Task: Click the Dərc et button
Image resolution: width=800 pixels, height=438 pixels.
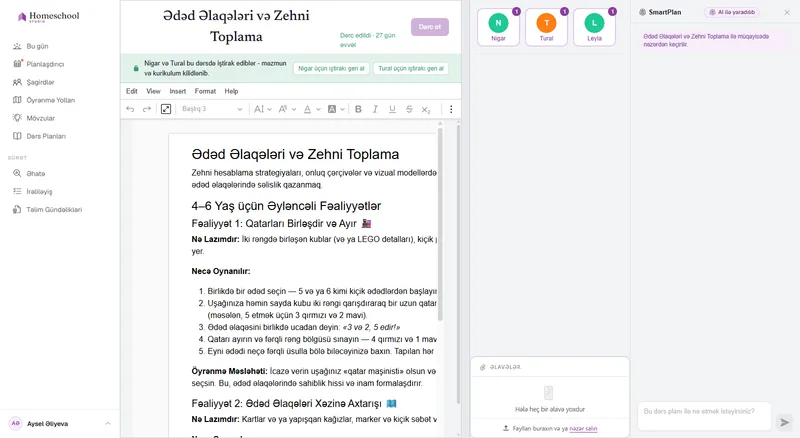Action: 430,27
